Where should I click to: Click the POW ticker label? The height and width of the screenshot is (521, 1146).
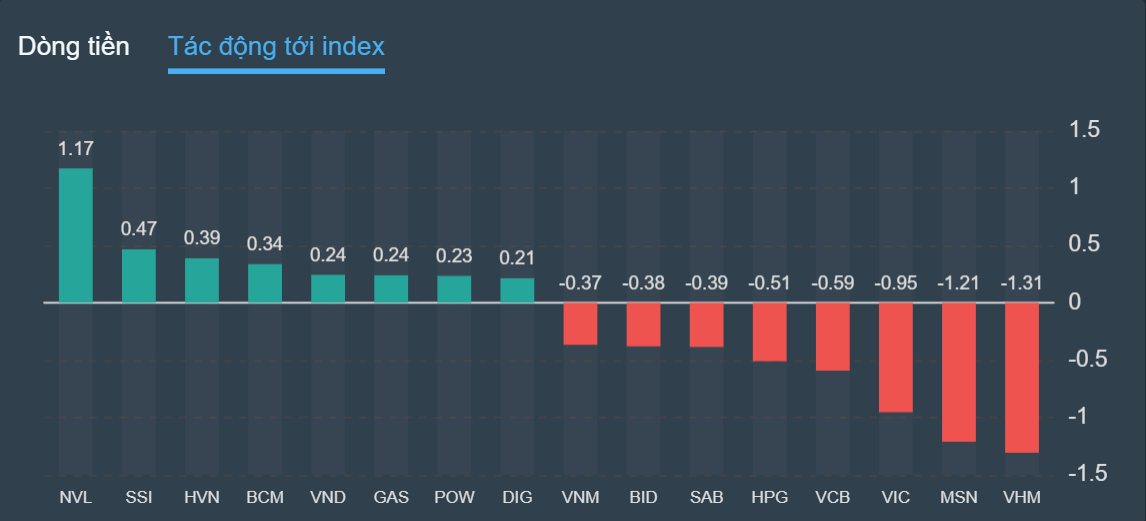[454, 497]
